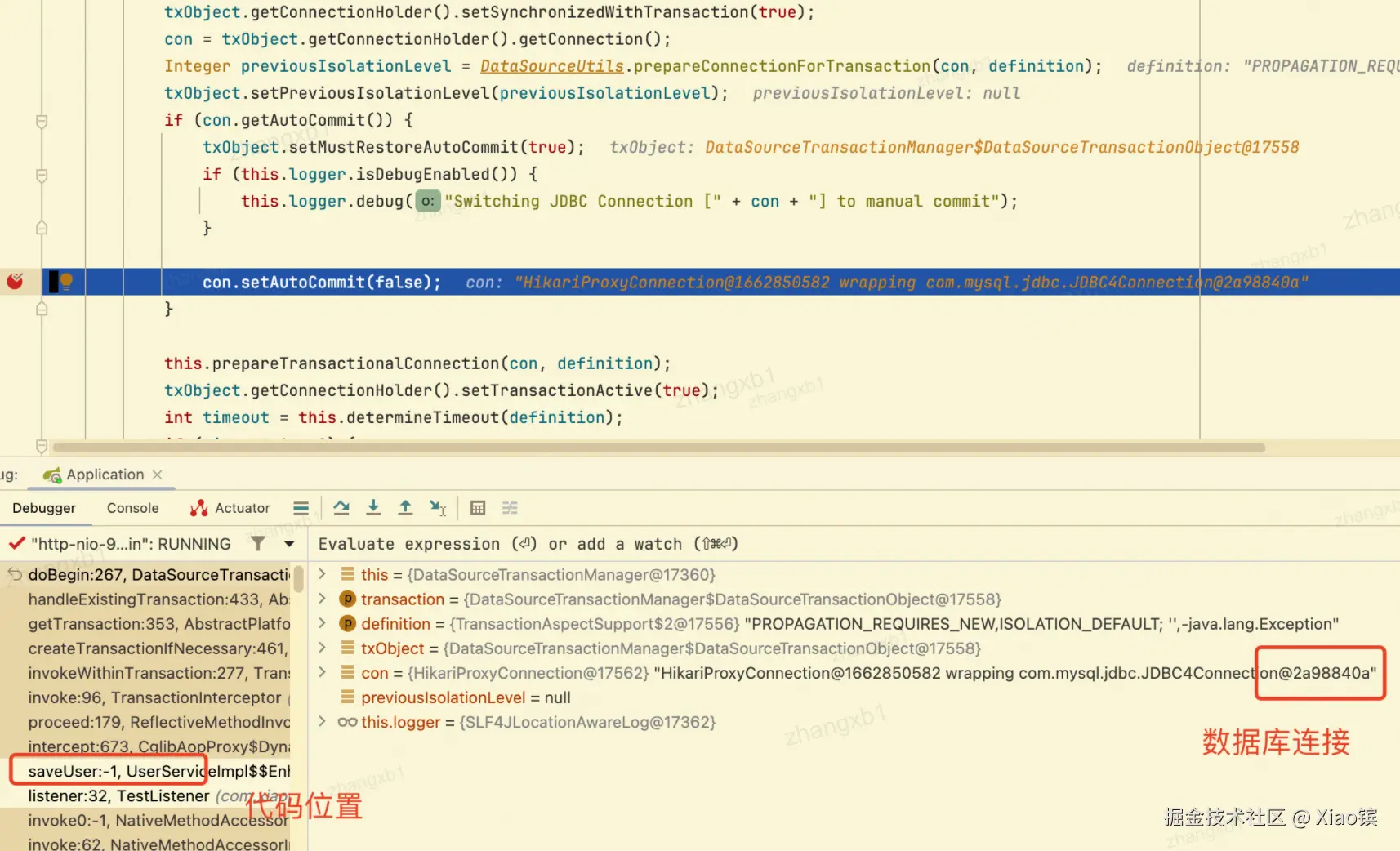Click the drop frame arrow icon beside doBegin
Screen dimensions: 1400x851
tap(15, 575)
